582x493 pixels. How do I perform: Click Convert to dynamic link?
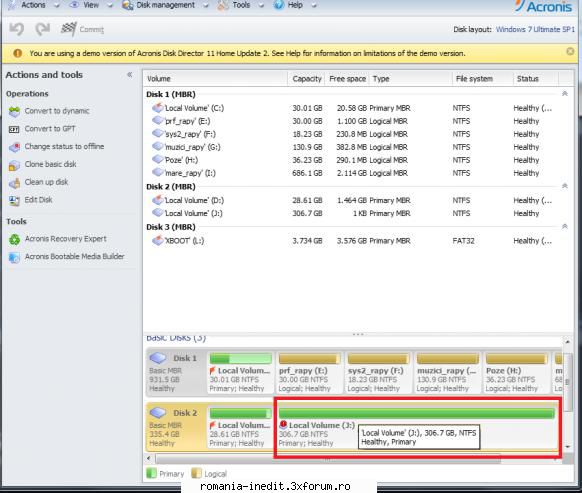click(x=57, y=111)
